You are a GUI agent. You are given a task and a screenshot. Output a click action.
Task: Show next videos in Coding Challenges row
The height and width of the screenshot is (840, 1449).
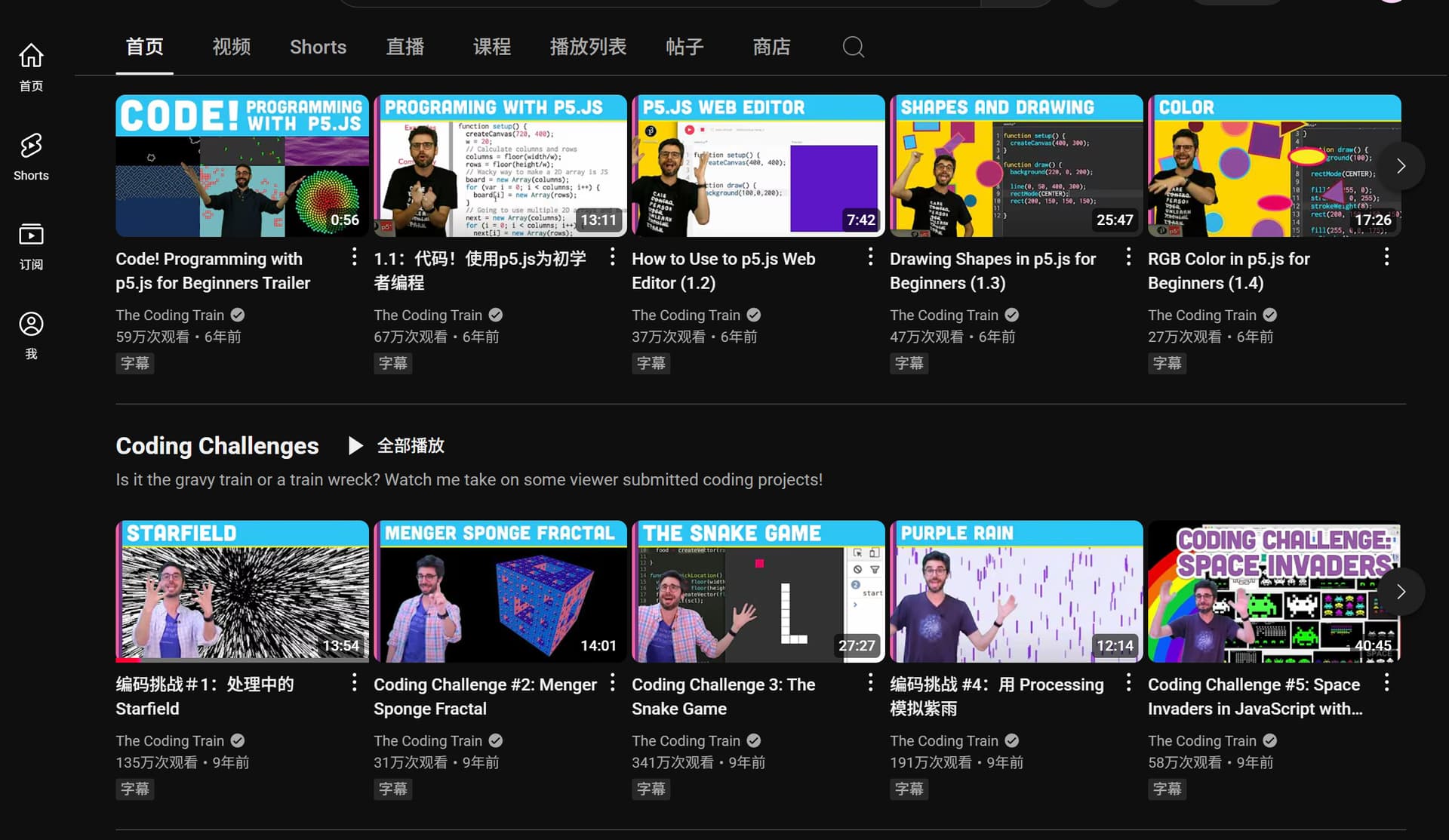tap(1401, 592)
